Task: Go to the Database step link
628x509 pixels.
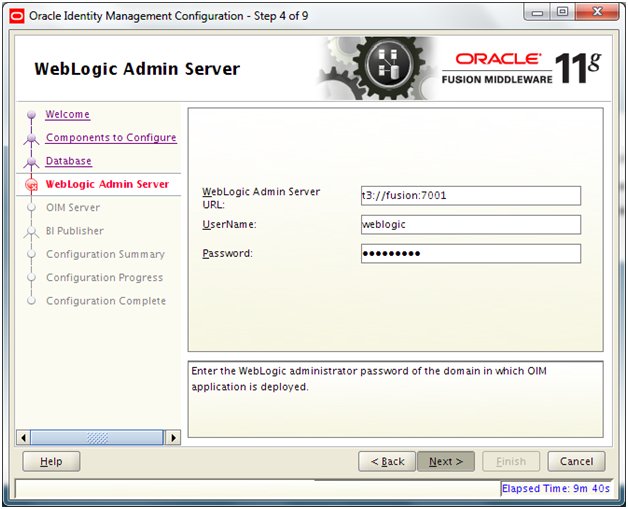Action: (68, 161)
